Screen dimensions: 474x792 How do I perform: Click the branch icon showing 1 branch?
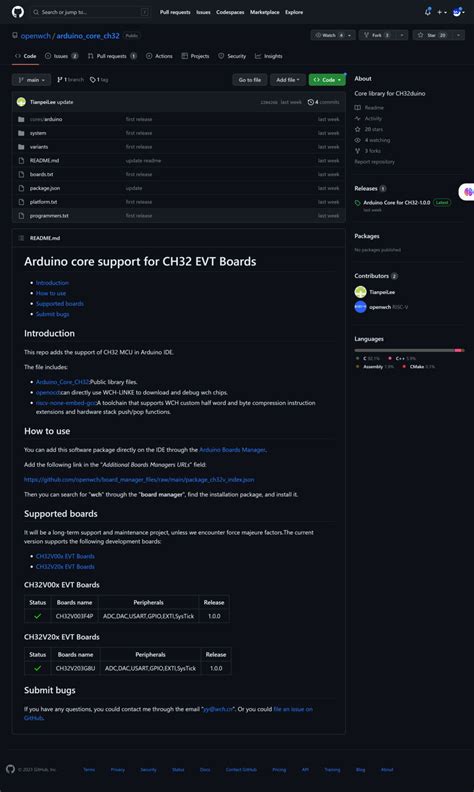point(60,80)
